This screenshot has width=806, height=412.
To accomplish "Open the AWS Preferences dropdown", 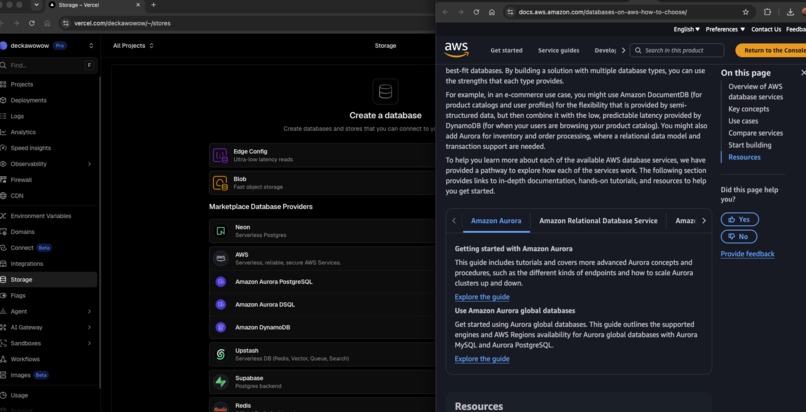I will tap(725, 29).
